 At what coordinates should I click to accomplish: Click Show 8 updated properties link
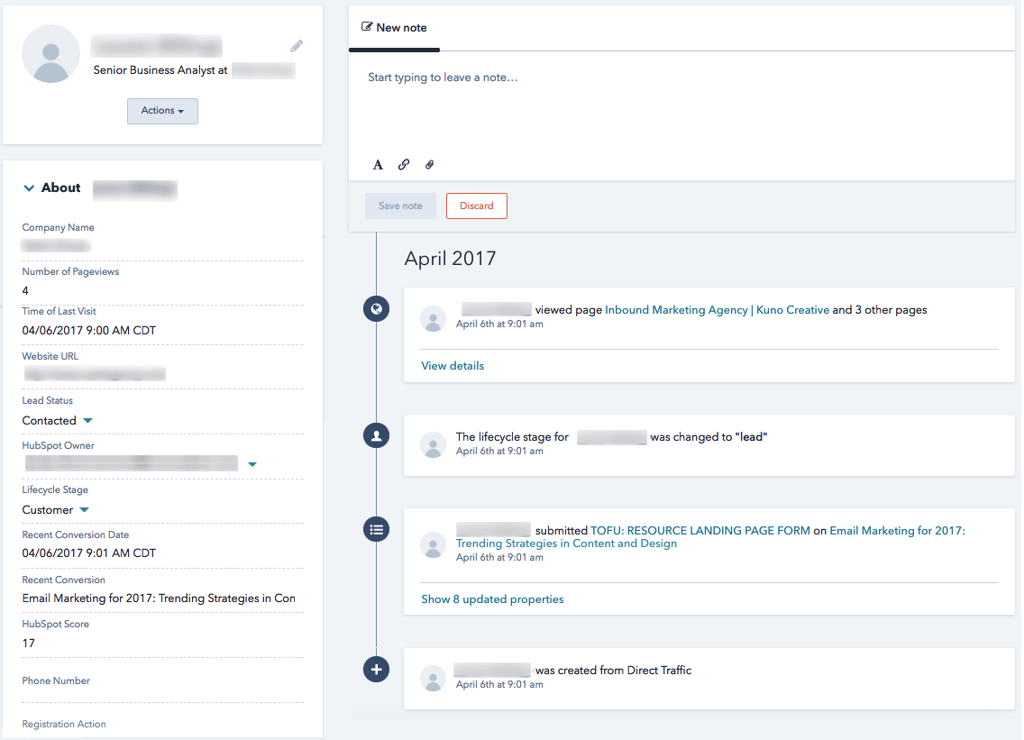492,600
